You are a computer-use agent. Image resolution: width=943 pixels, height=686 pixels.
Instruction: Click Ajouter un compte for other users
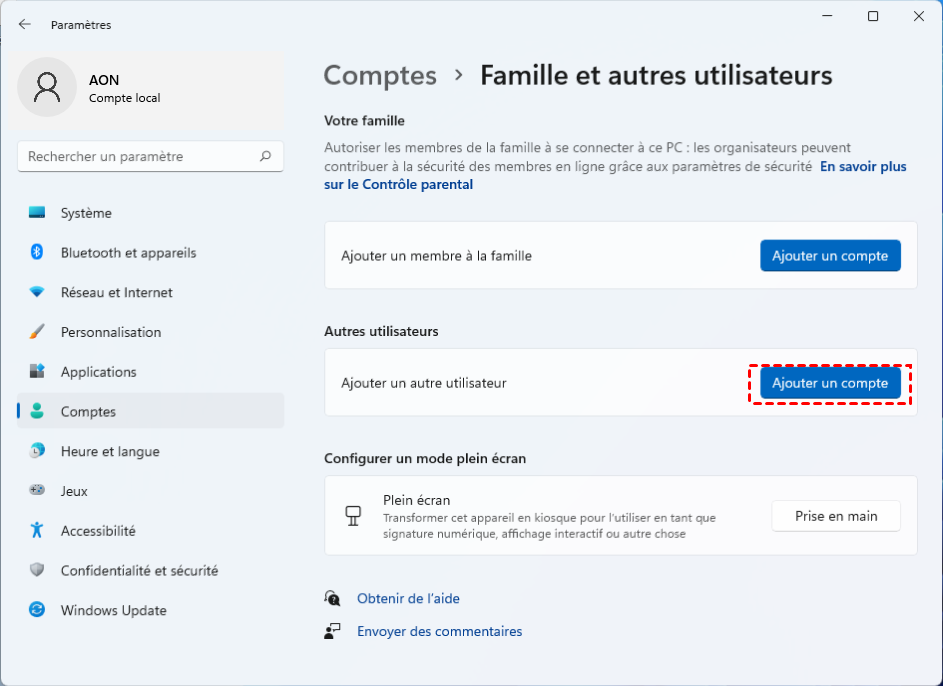[830, 383]
